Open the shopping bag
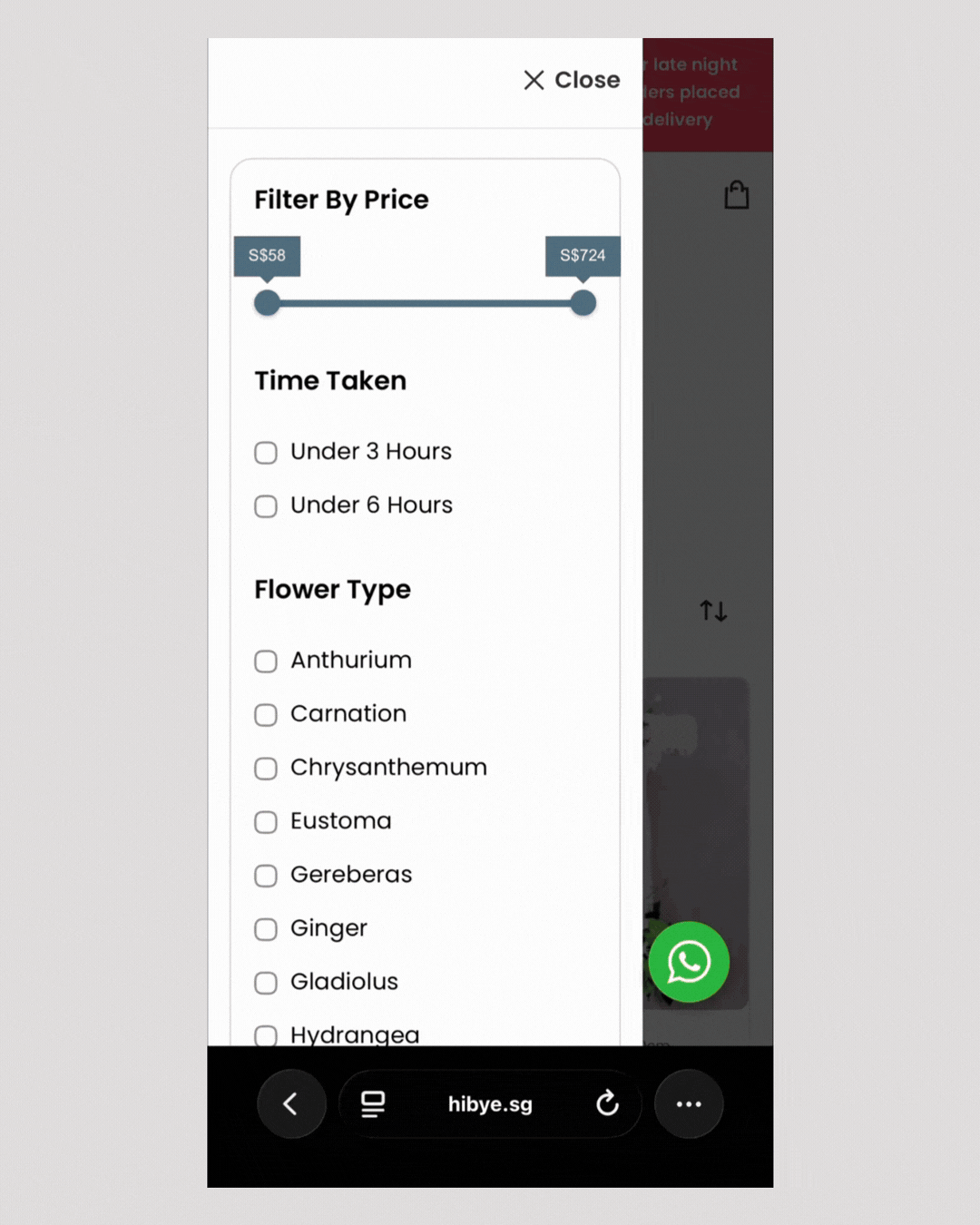Screen dimensions: 980x1225 point(736,195)
